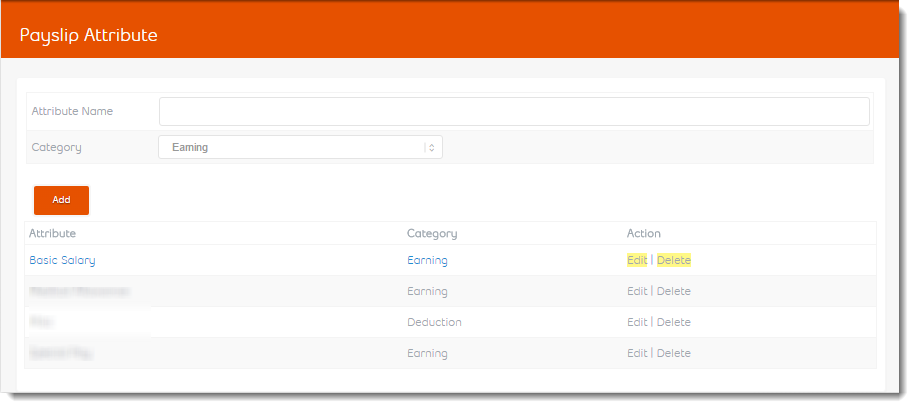The height and width of the screenshot is (408, 914).
Task: Click Delete in the Deduction row
Action: tap(674, 322)
